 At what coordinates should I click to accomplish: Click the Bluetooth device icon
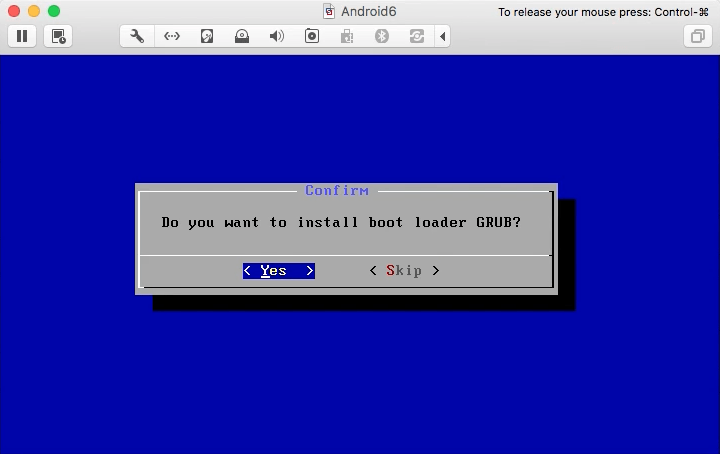coord(382,36)
